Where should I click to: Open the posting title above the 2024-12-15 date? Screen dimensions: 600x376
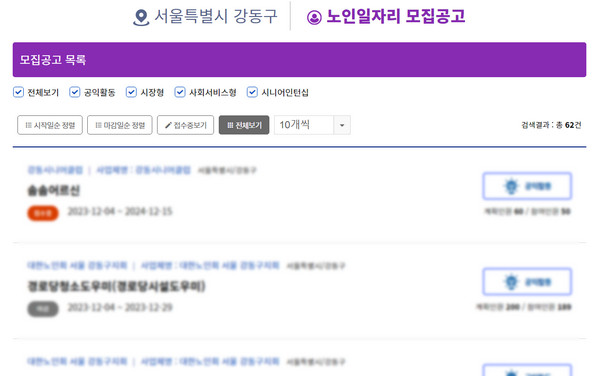pyautogui.click(x=54, y=190)
